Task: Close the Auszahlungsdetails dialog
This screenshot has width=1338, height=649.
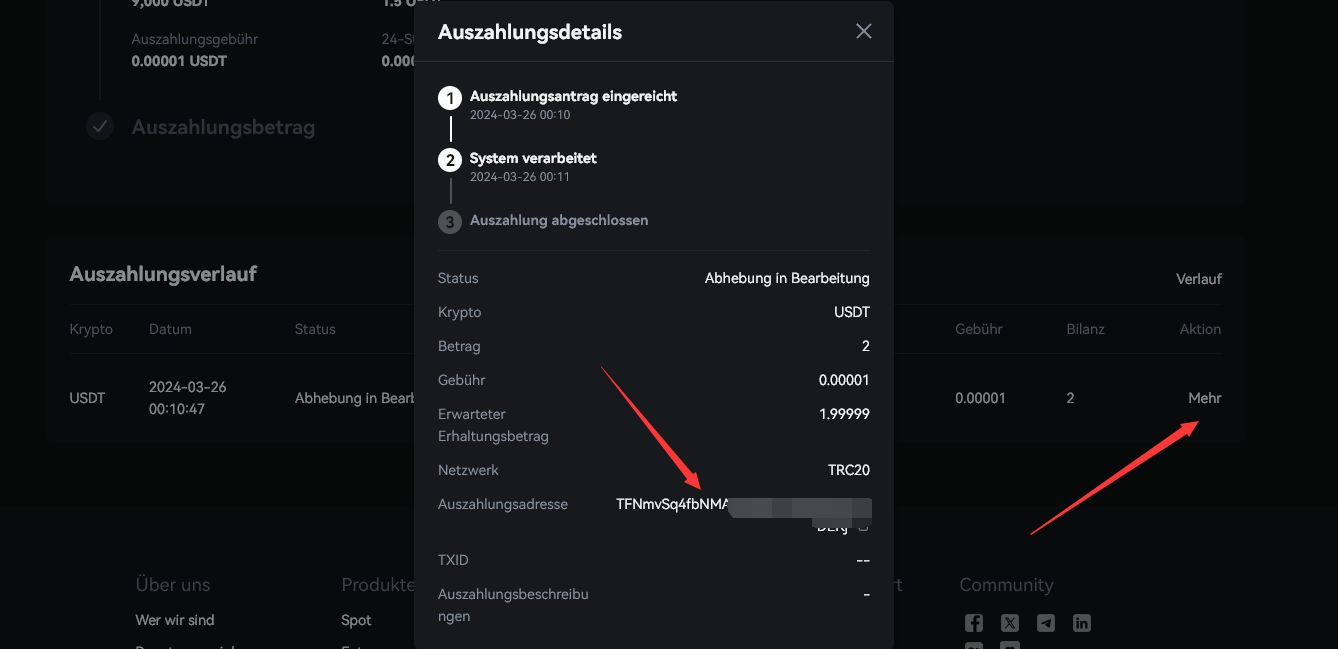Action: coord(864,31)
